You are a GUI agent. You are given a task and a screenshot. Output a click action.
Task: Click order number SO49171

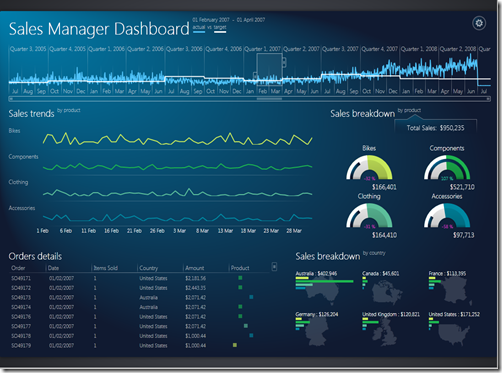pos(21,278)
